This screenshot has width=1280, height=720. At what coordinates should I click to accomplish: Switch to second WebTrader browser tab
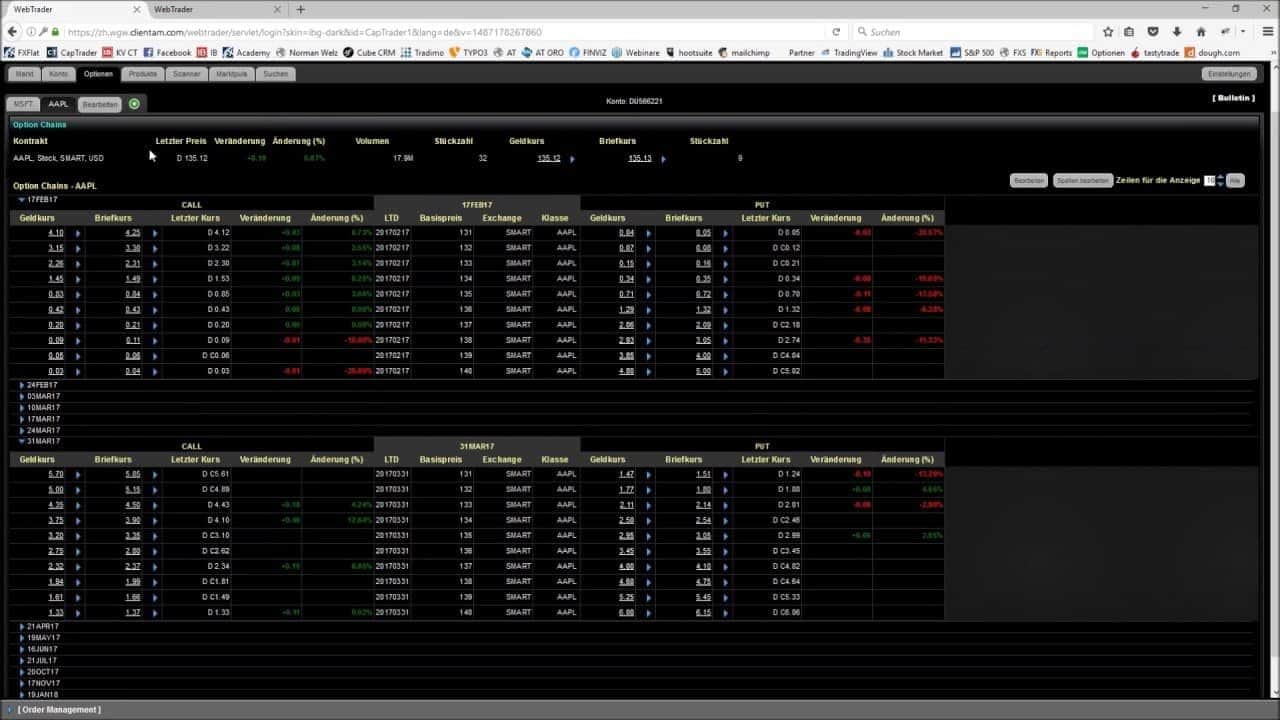tap(215, 9)
